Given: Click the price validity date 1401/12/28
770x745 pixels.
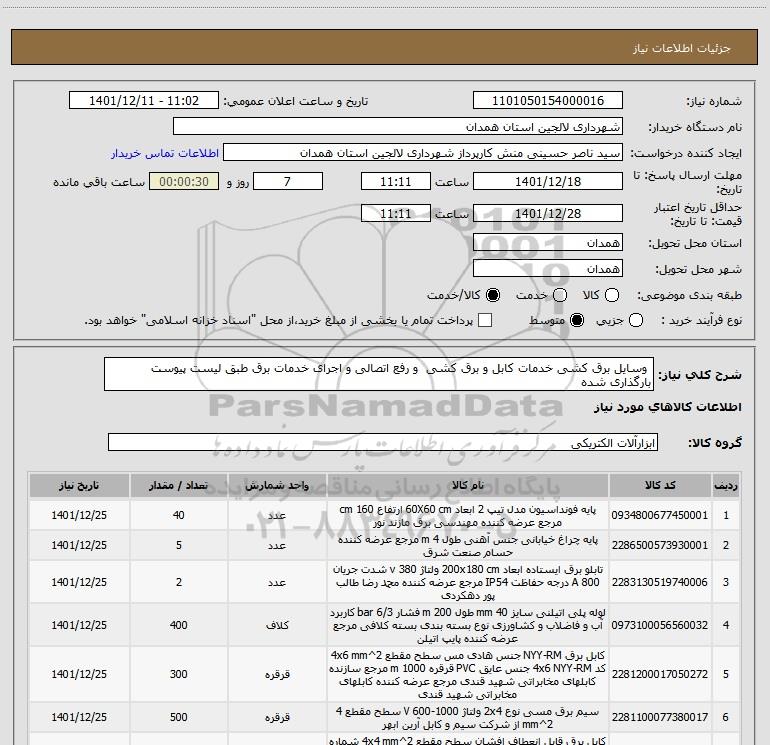Looking at the screenshot, I should 548,213.
